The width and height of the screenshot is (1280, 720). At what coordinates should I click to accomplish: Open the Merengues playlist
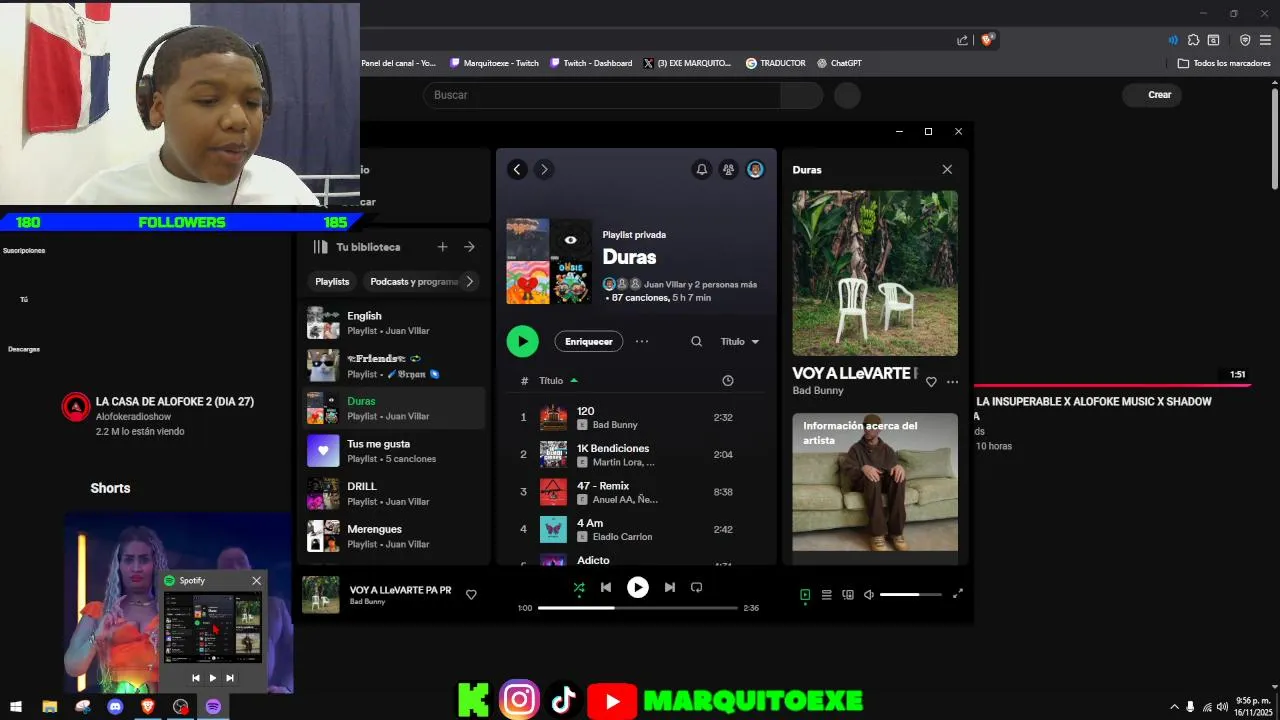[394, 536]
